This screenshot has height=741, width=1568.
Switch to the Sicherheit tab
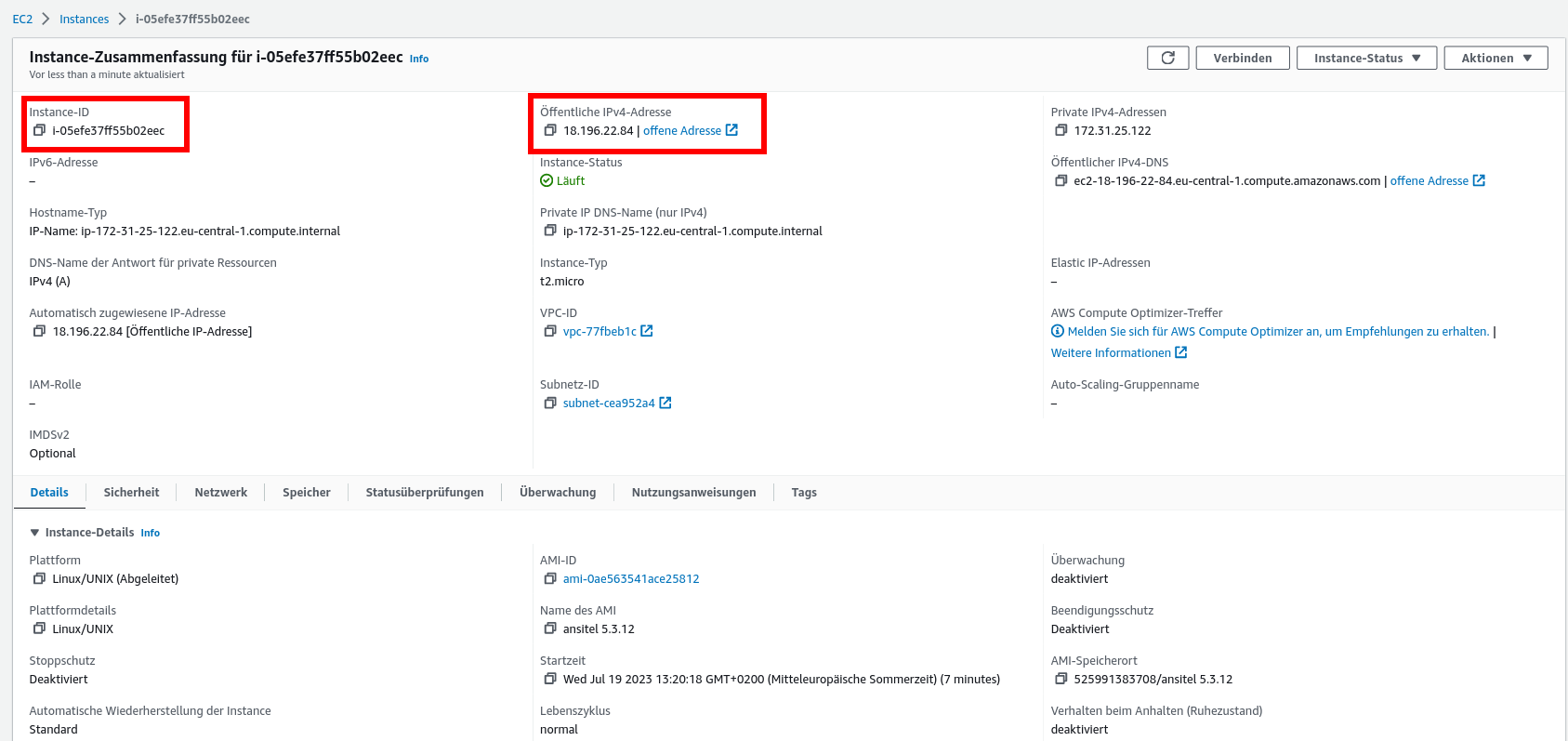point(131,492)
